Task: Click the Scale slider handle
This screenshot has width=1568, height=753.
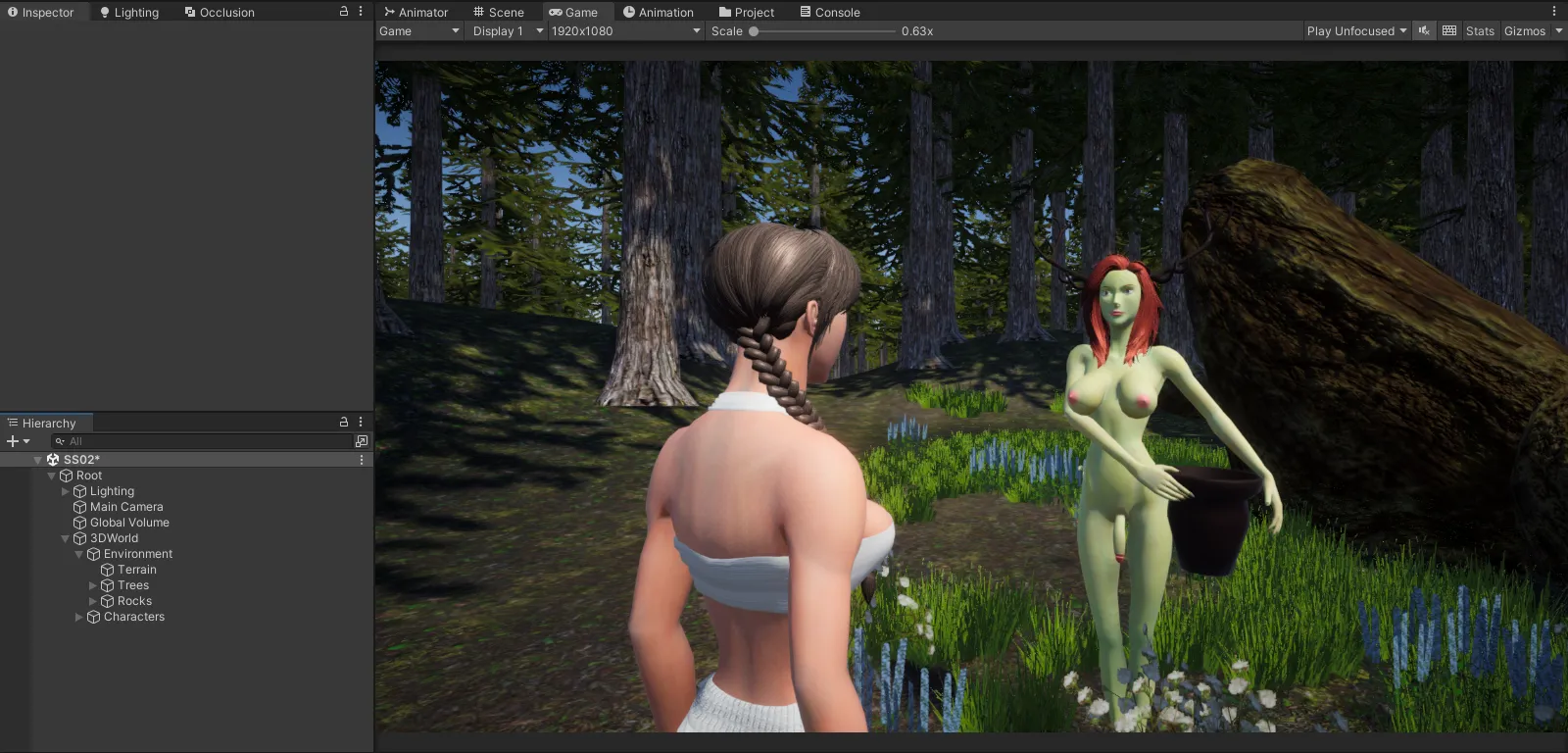Action: 754,31
